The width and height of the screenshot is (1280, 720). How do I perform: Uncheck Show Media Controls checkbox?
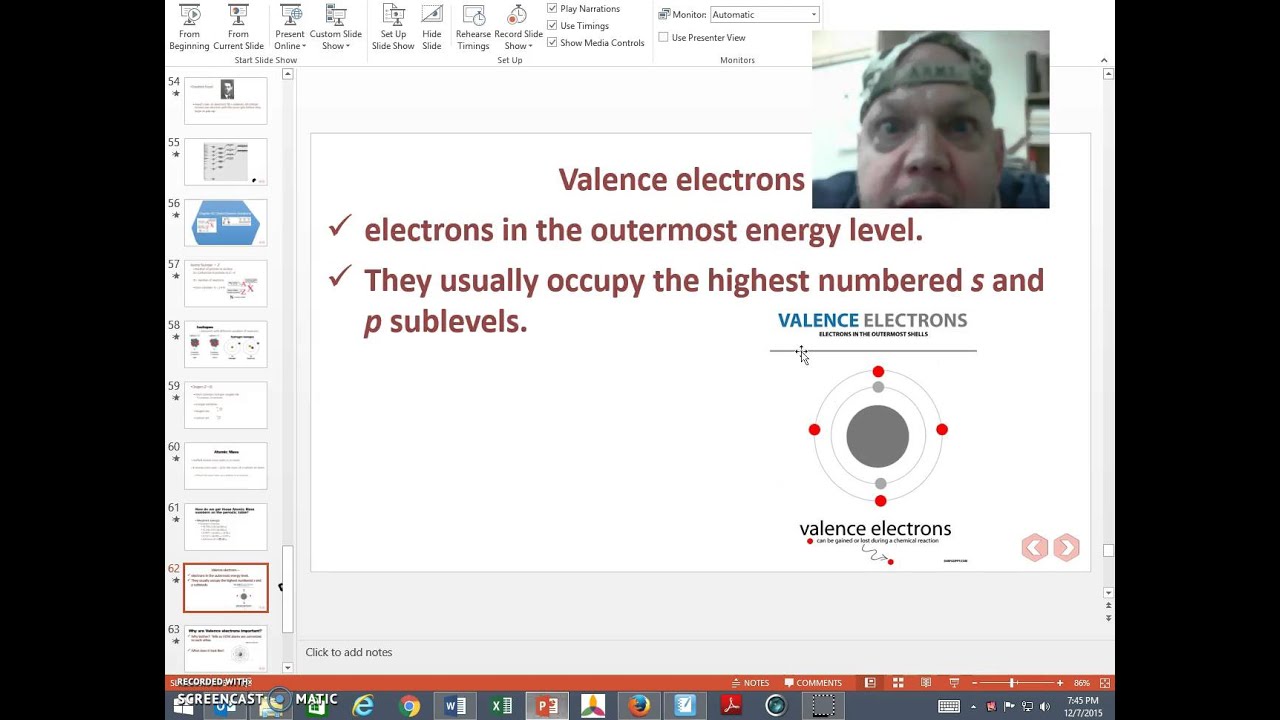click(552, 43)
